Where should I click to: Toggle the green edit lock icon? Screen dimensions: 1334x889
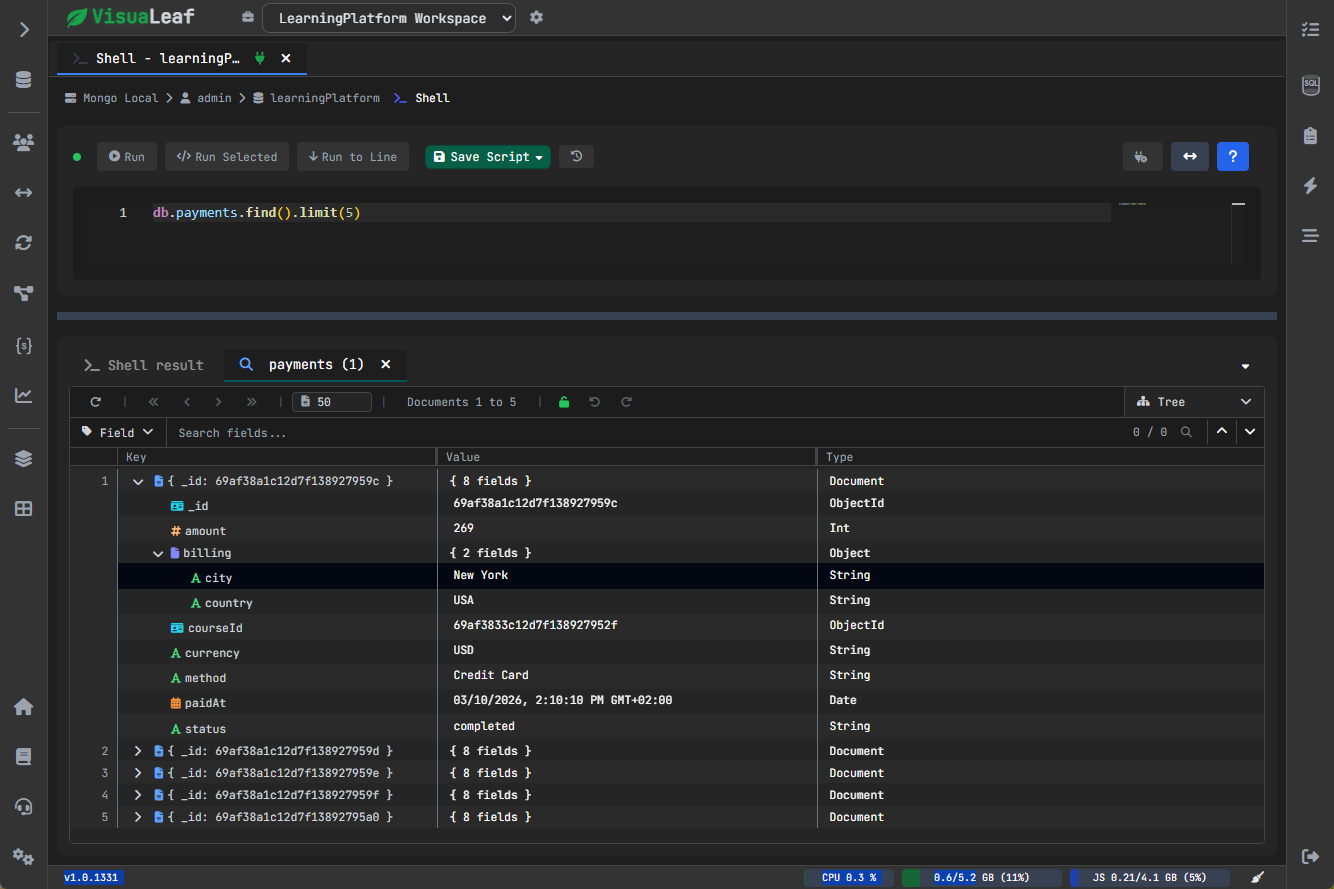(x=564, y=402)
